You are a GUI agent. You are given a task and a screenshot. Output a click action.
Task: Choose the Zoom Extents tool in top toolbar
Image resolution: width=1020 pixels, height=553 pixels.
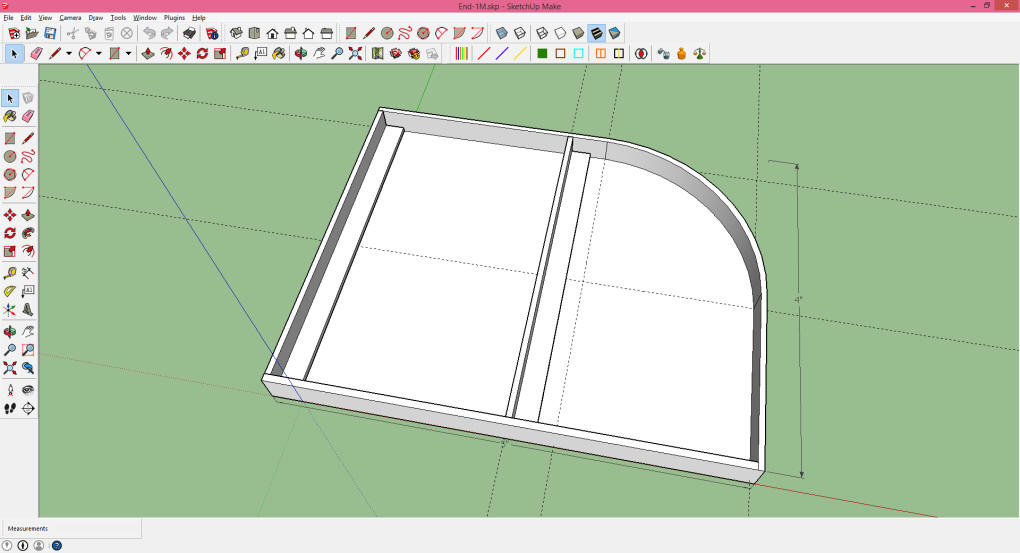(x=355, y=53)
